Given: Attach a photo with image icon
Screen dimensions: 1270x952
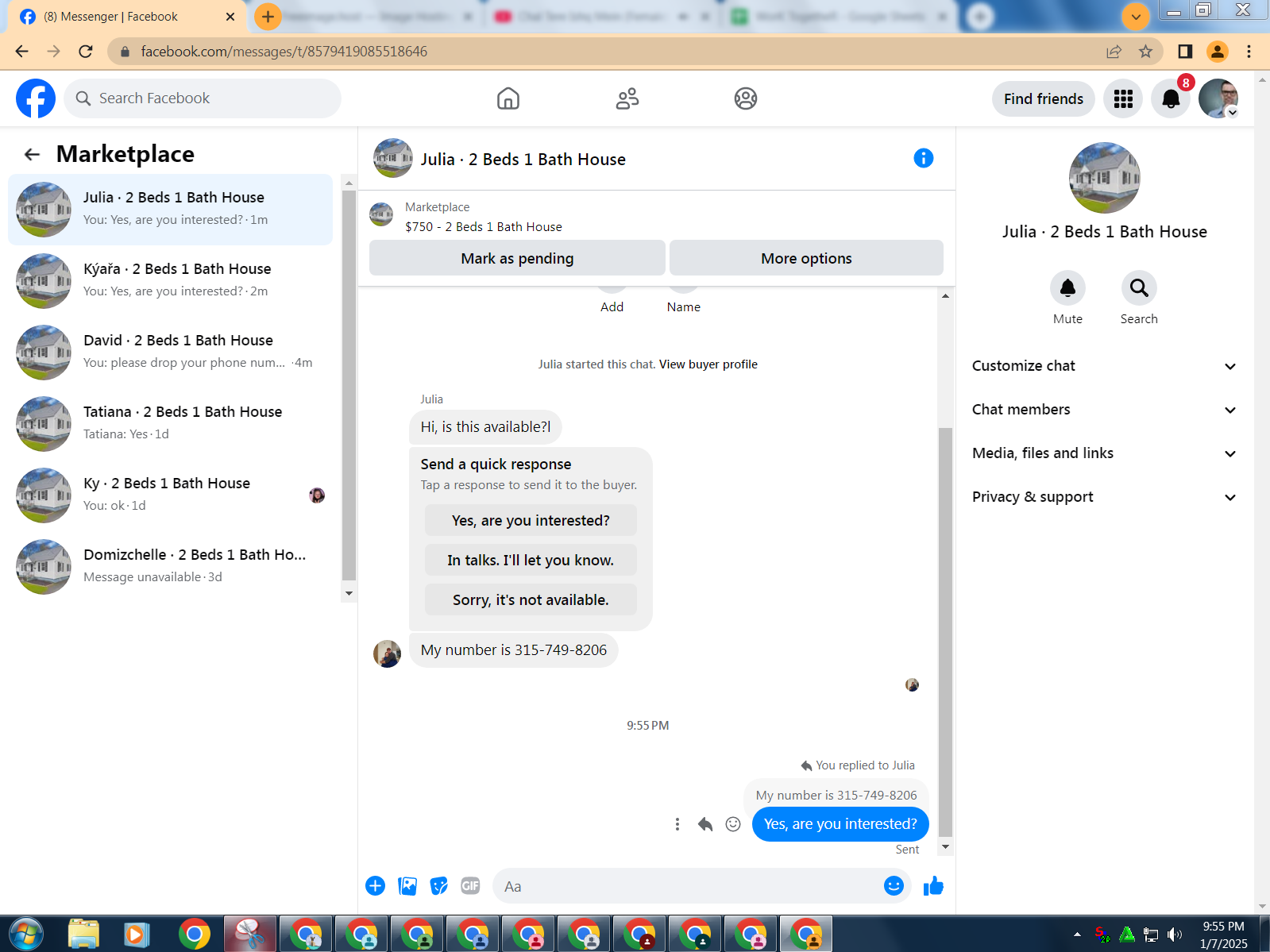Looking at the screenshot, I should [407, 886].
